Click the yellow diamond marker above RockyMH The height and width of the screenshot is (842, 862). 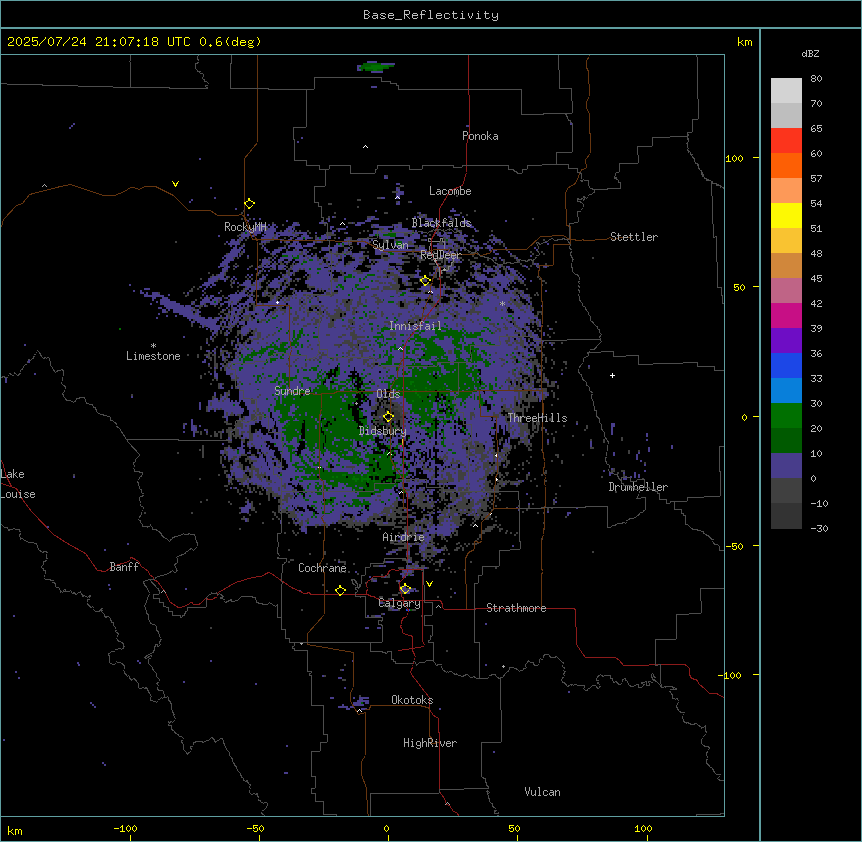click(250, 204)
